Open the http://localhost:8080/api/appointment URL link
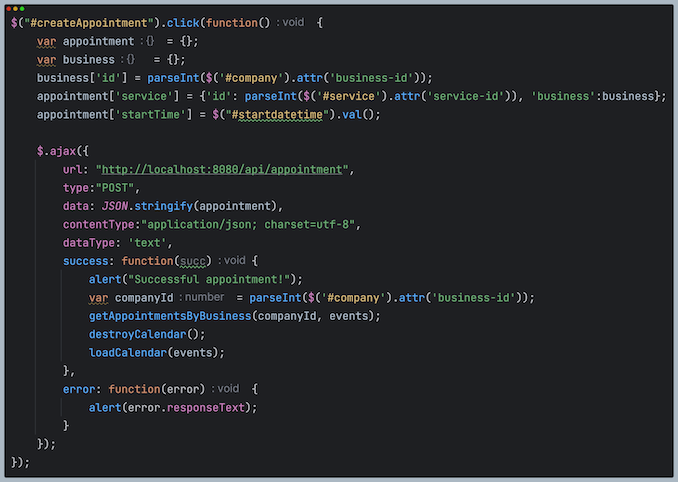This screenshot has height=482, width=678. pos(225,169)
